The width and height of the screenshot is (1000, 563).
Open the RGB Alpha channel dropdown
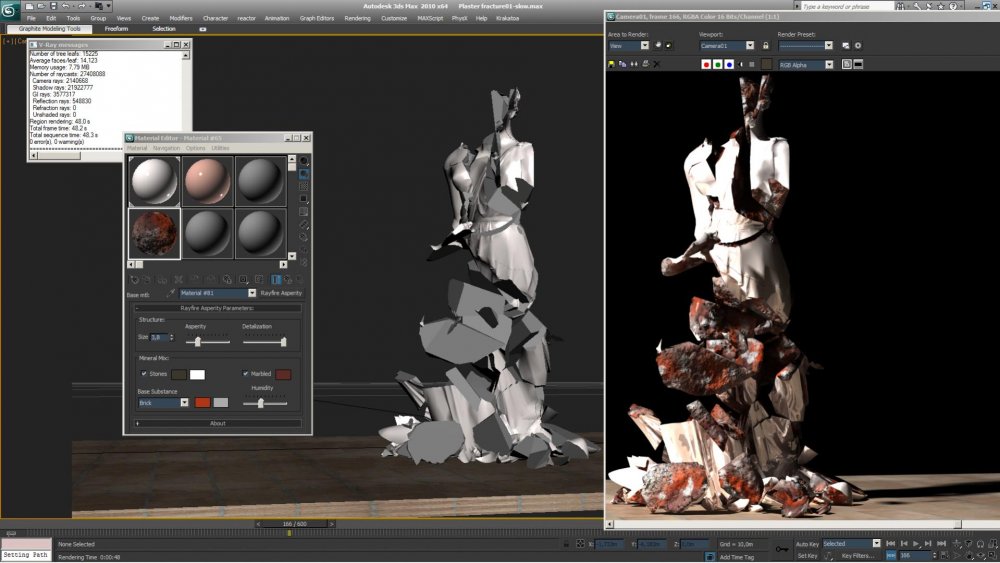[x=828, y=65]
